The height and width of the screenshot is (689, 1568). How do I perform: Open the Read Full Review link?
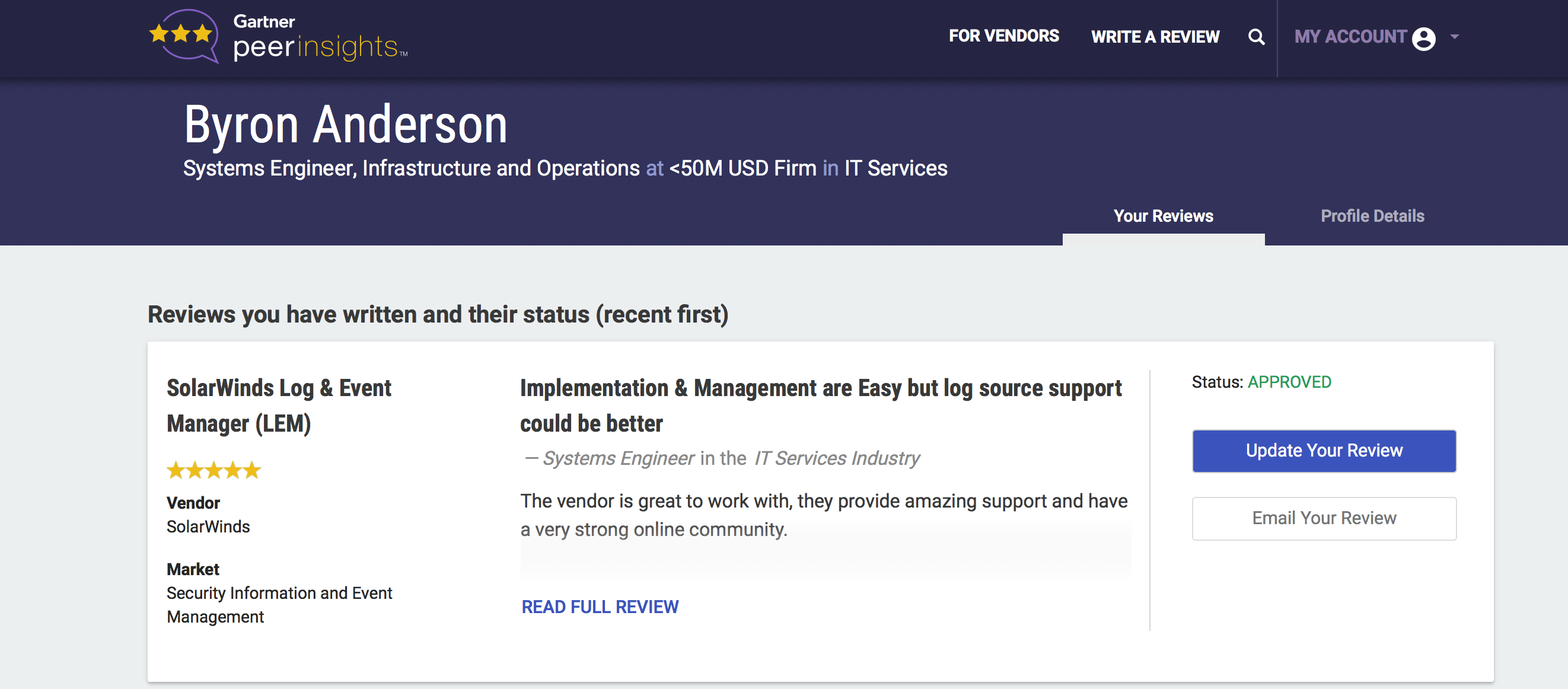pyautogui.click(x=600, y=607)
